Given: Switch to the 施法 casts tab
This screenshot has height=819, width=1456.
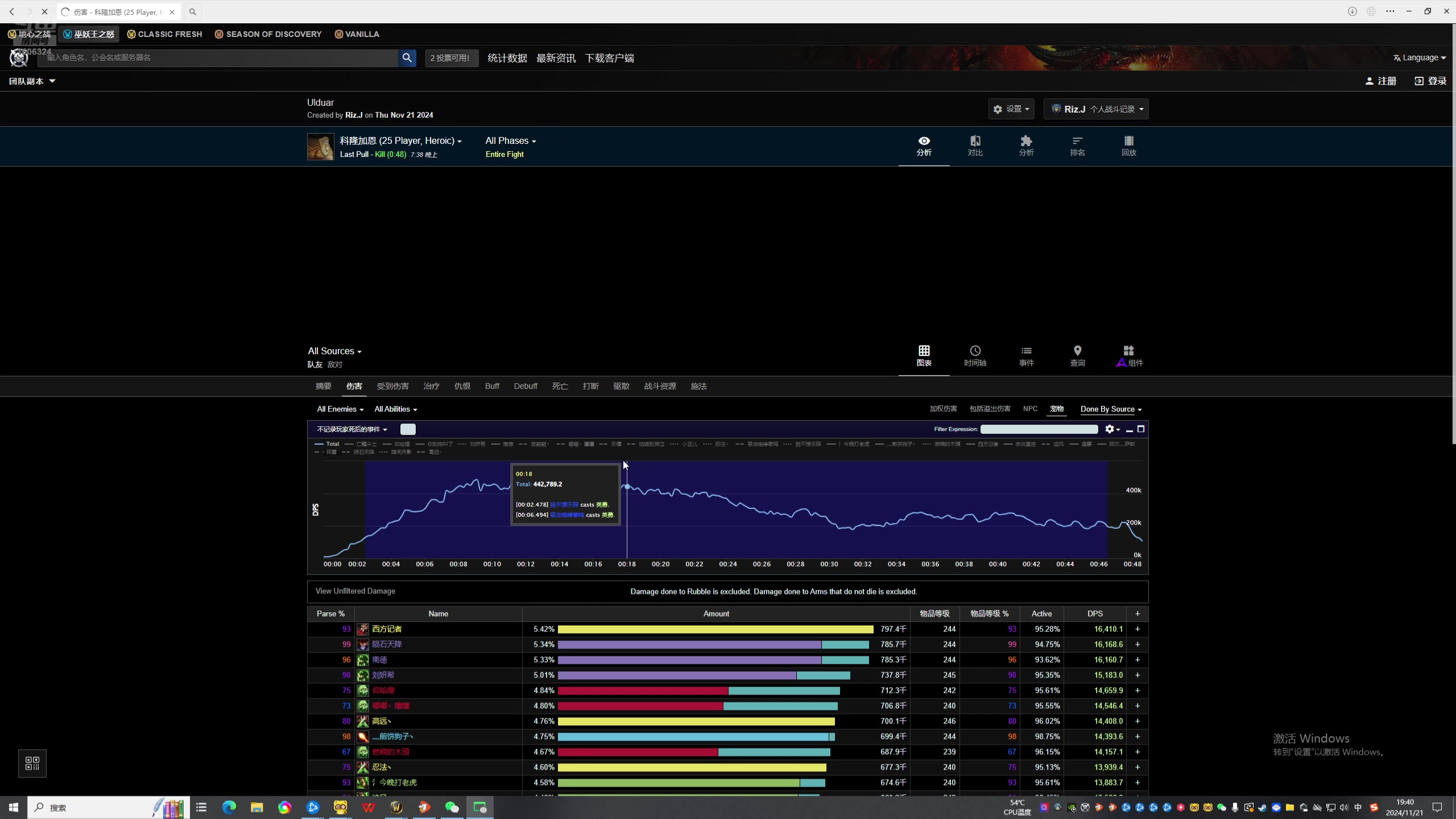Looking at the screenshot, I should click(x=698, y=386).
